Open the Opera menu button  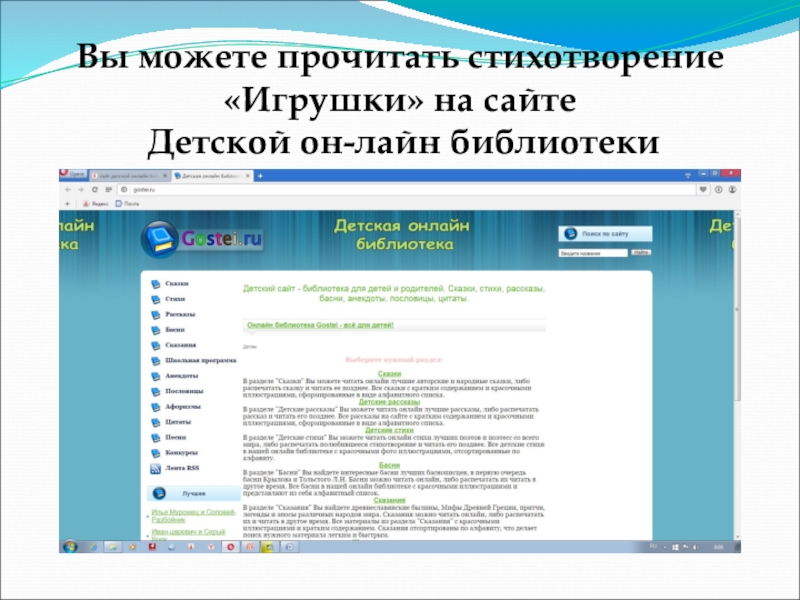pyautogui.click(x=72, y=174)
